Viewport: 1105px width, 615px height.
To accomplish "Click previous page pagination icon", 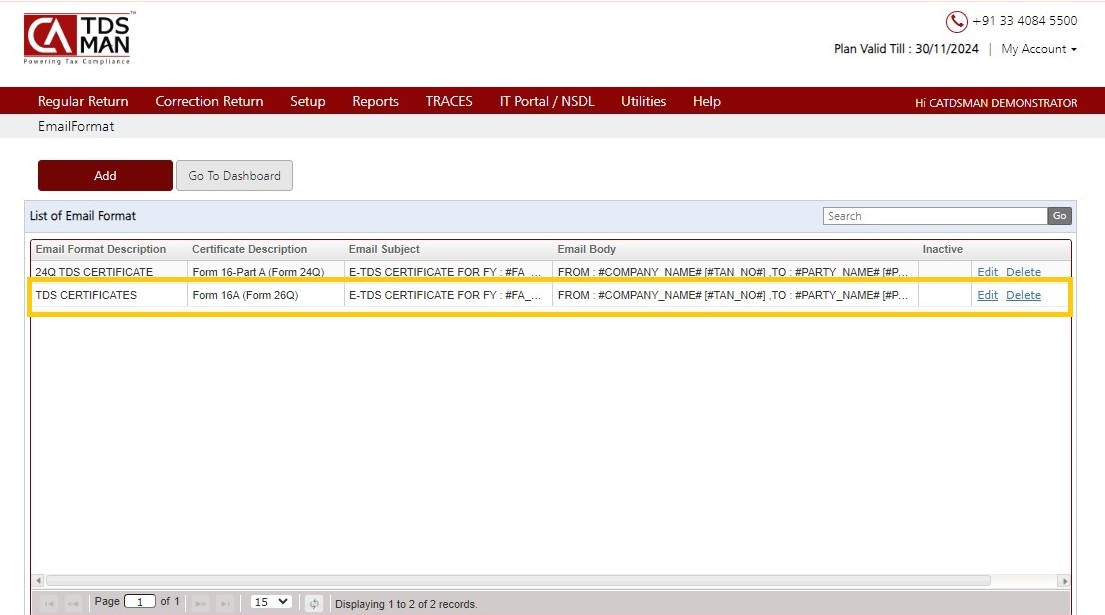I will pyautogui.click(x=73, y=603).
